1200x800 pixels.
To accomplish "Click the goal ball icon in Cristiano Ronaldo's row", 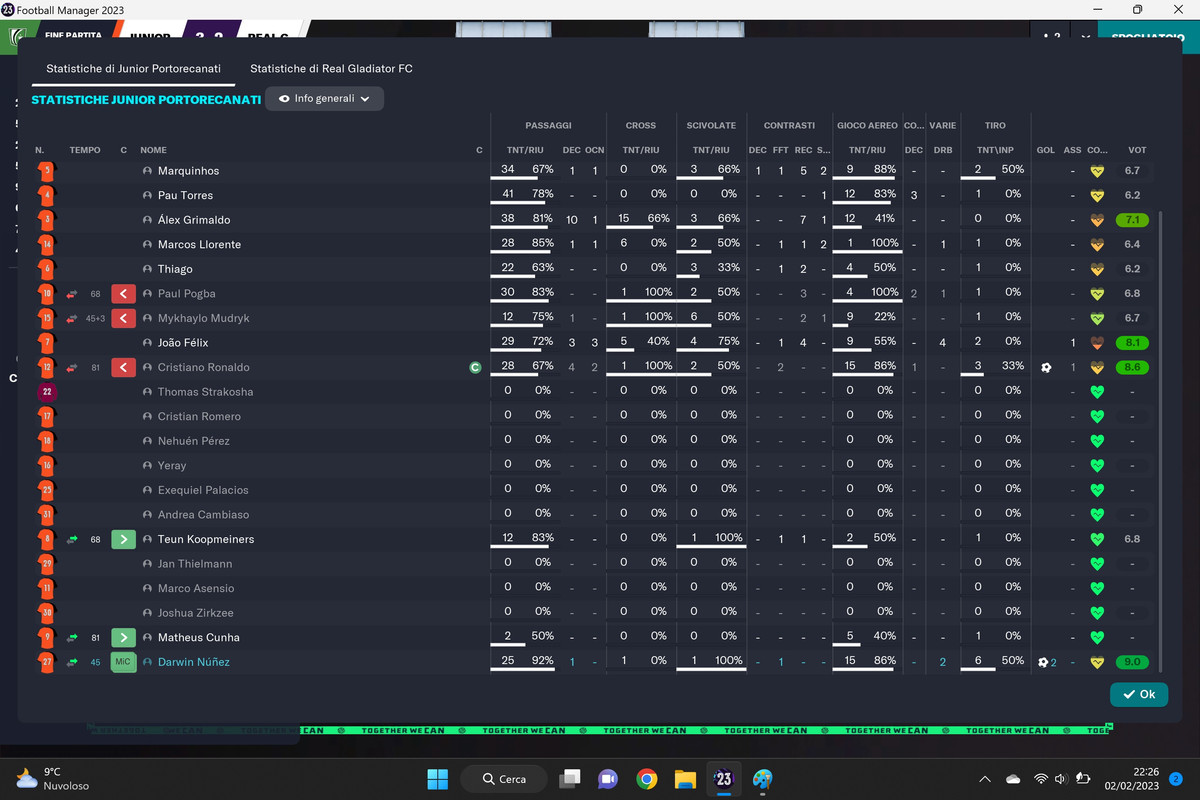I will tap(1046, 367).
